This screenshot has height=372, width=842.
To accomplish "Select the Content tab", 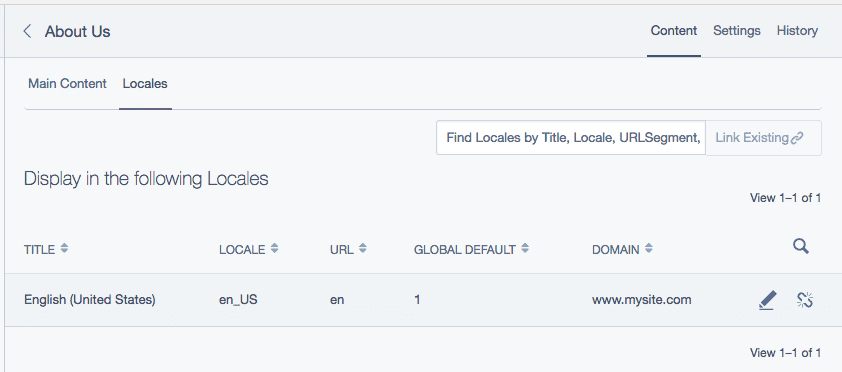I will click(x=673, y=31).
